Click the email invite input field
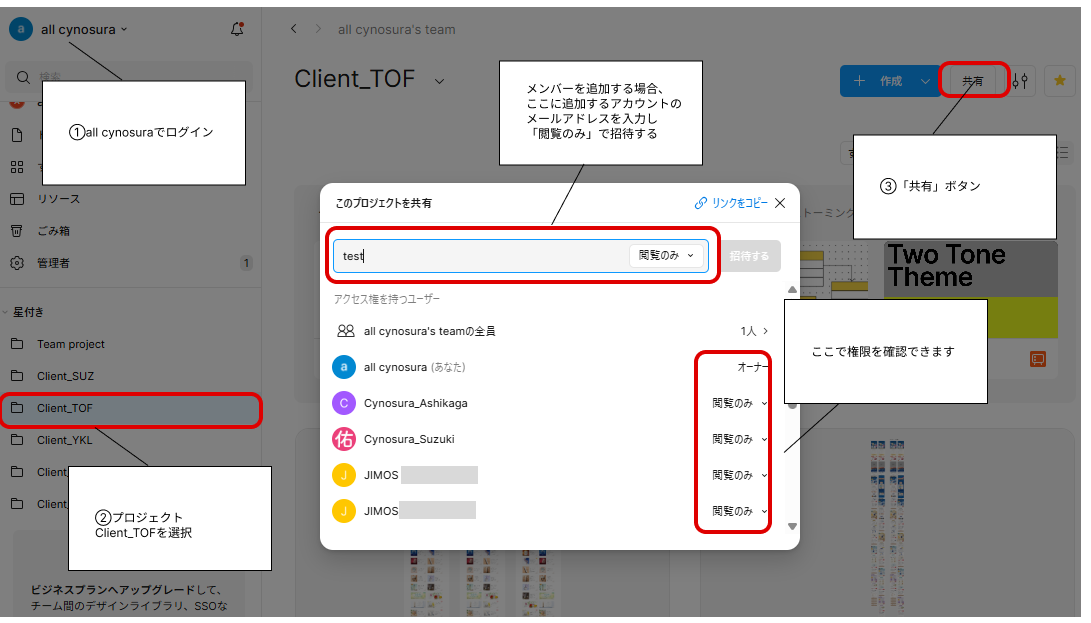 [x=480, y=255]
